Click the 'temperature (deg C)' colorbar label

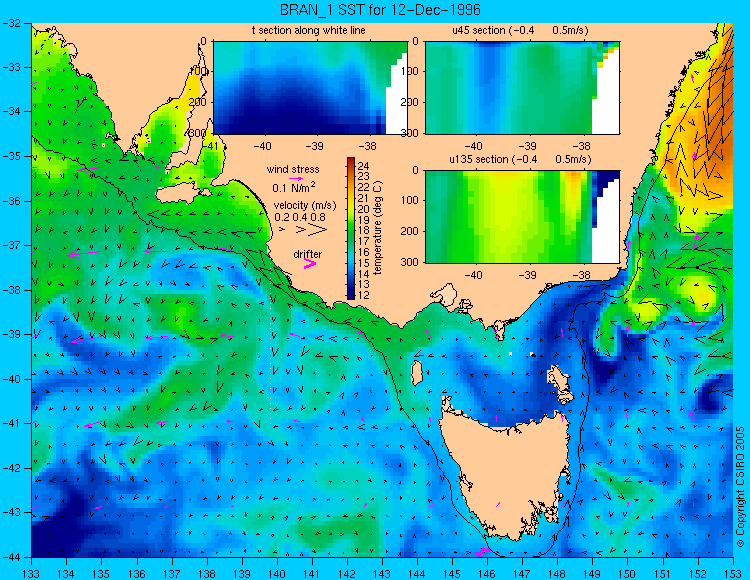pos(377,228)
